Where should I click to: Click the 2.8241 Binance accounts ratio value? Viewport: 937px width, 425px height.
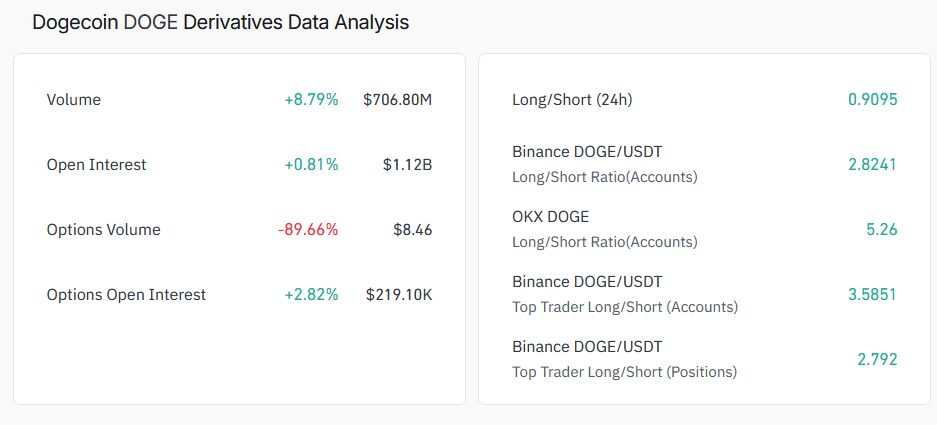(x=872, y=164)
